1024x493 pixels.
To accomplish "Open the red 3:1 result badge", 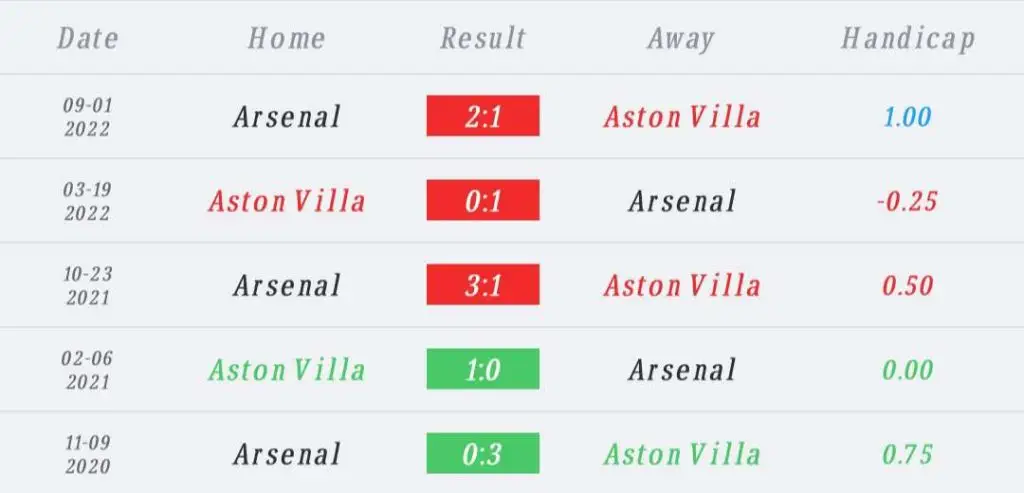I will pos(483,284).
